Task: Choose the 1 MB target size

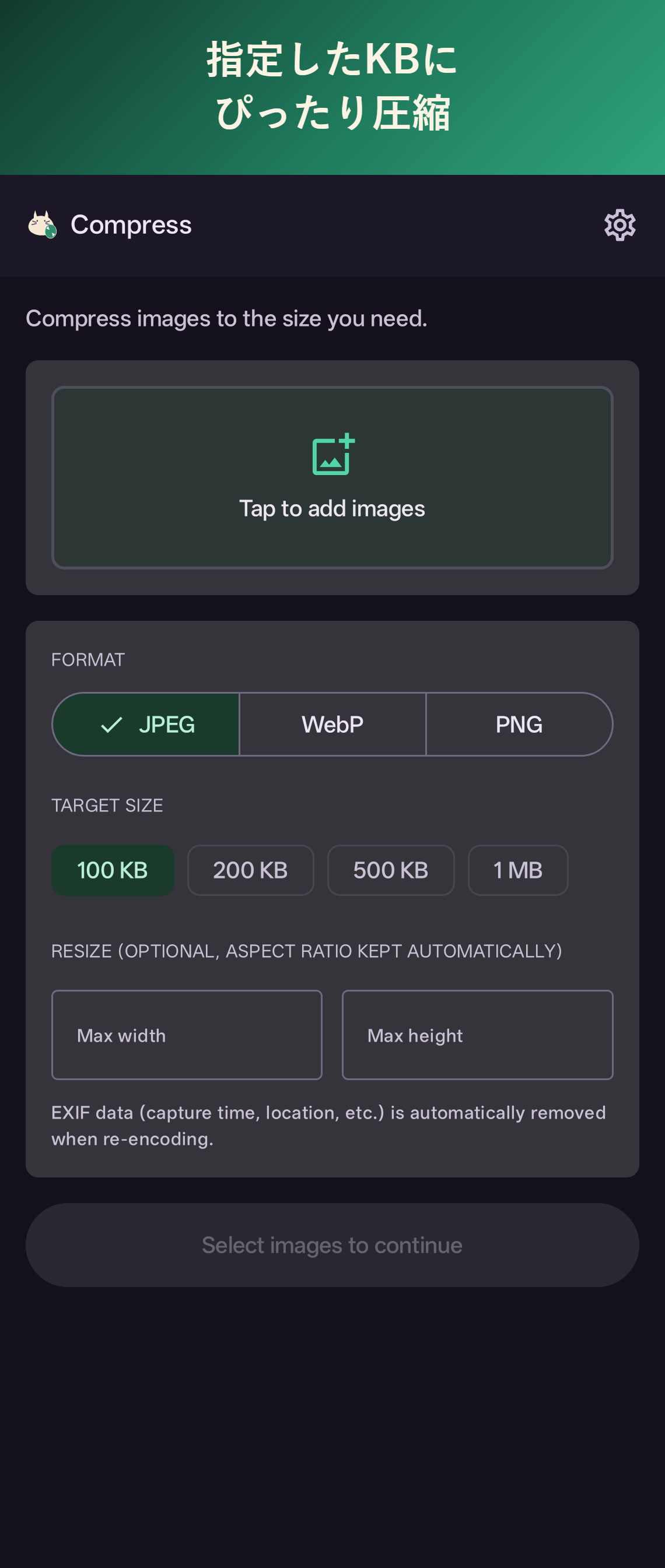Action: (x=517, y=870)
